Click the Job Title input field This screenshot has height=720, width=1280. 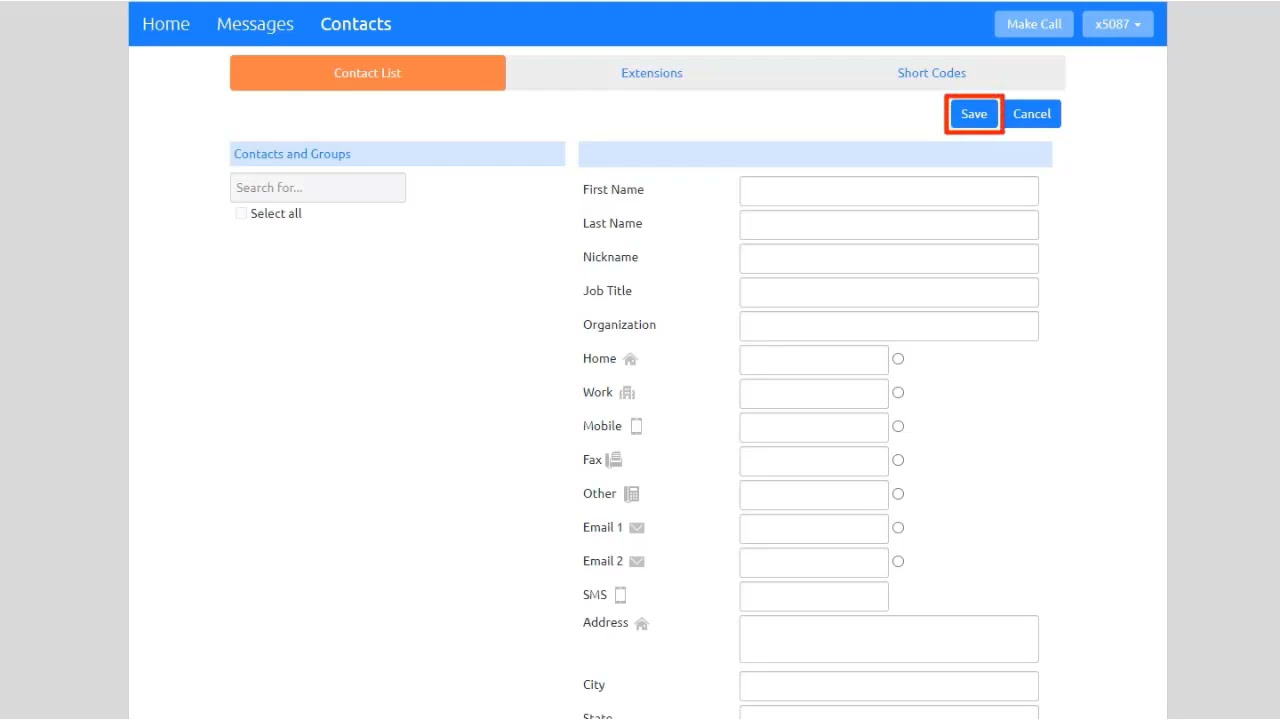coord(889,293)
